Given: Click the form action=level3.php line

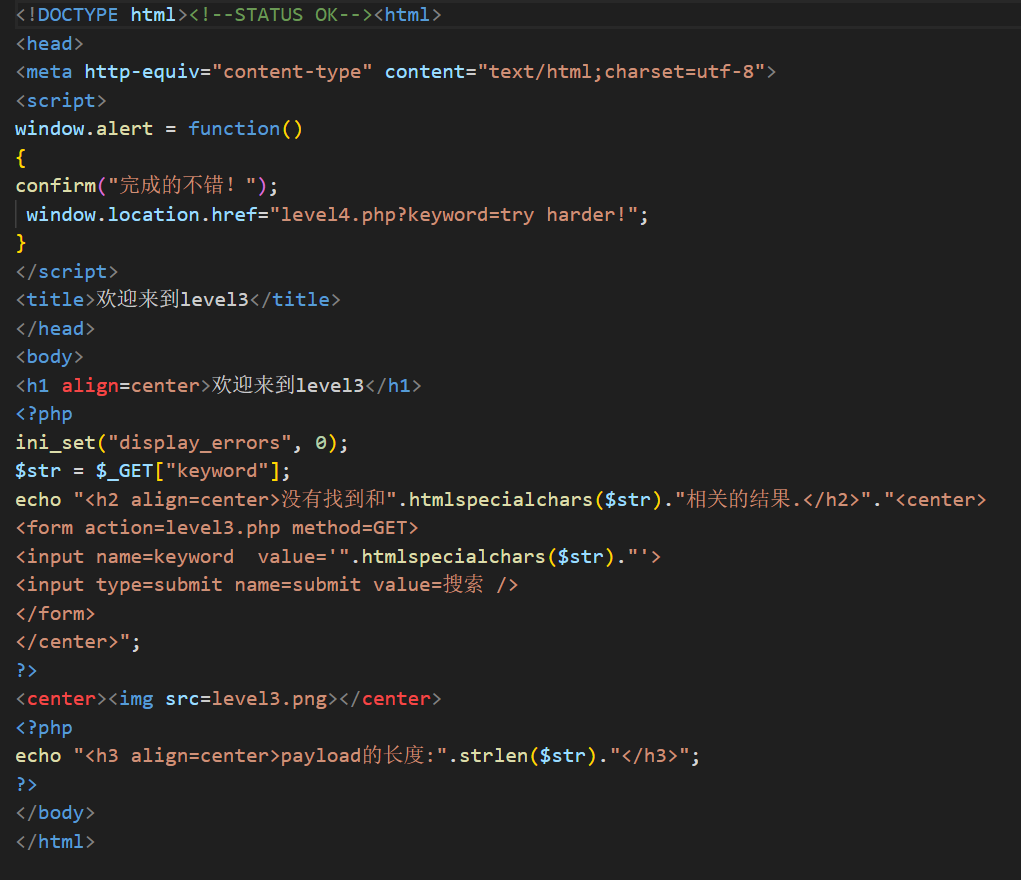Looking at the screenshot, I should (217, 528).
